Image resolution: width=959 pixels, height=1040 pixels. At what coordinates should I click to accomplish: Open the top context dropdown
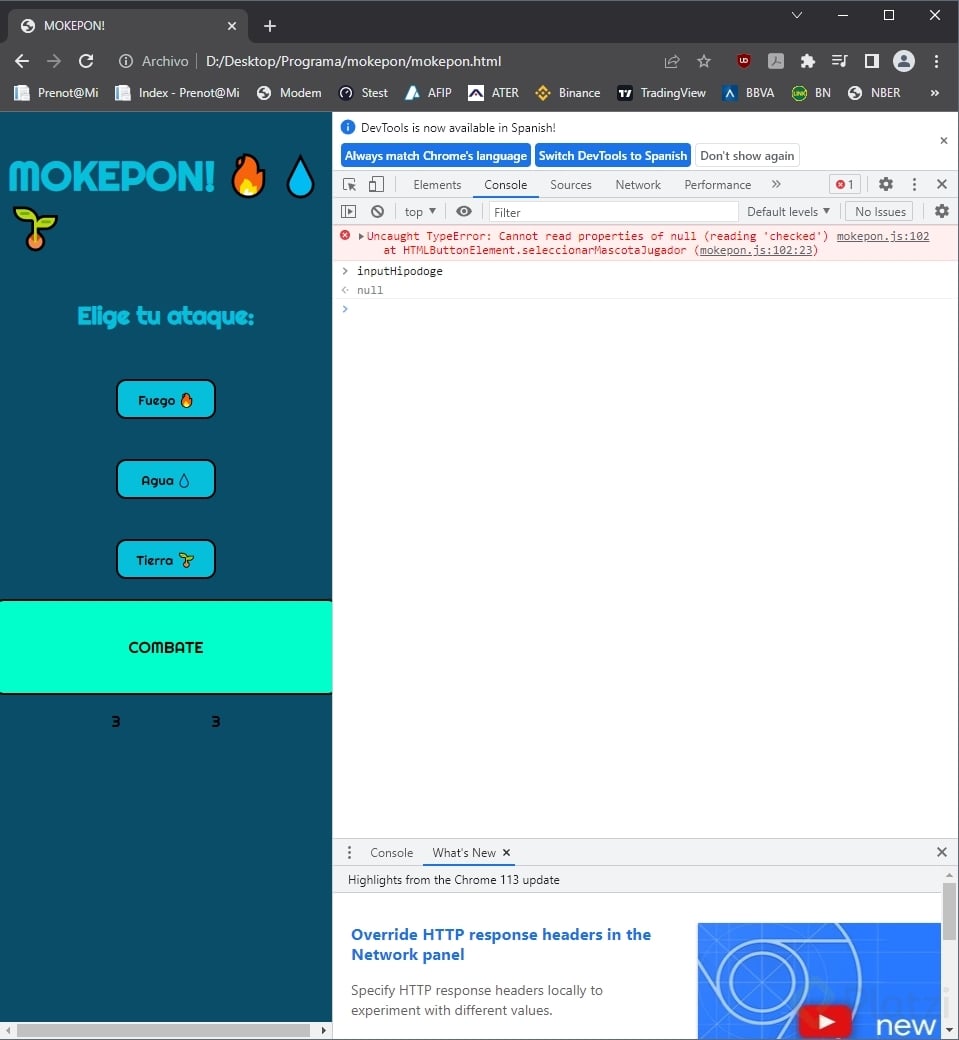click(420, 212)
